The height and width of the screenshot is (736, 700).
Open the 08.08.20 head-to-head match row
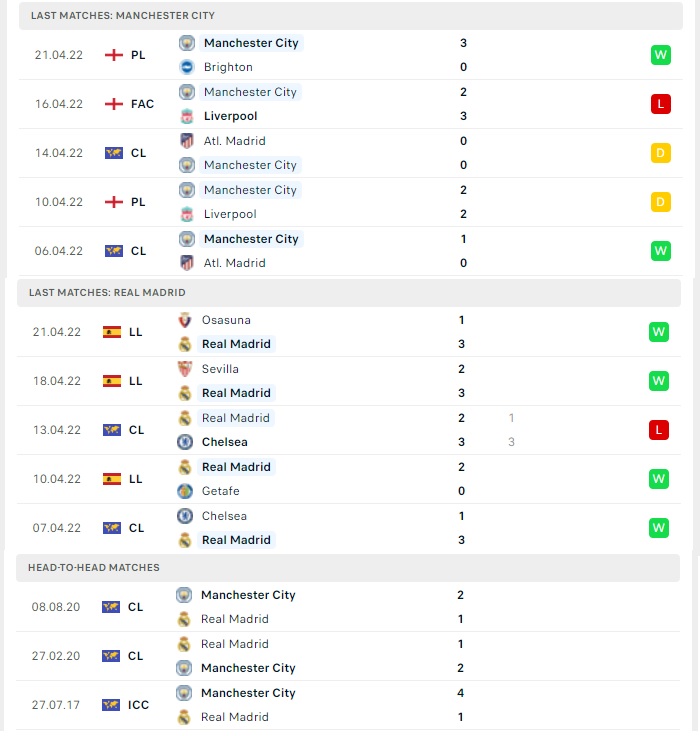pyautogui.click(x=348, y=607)
